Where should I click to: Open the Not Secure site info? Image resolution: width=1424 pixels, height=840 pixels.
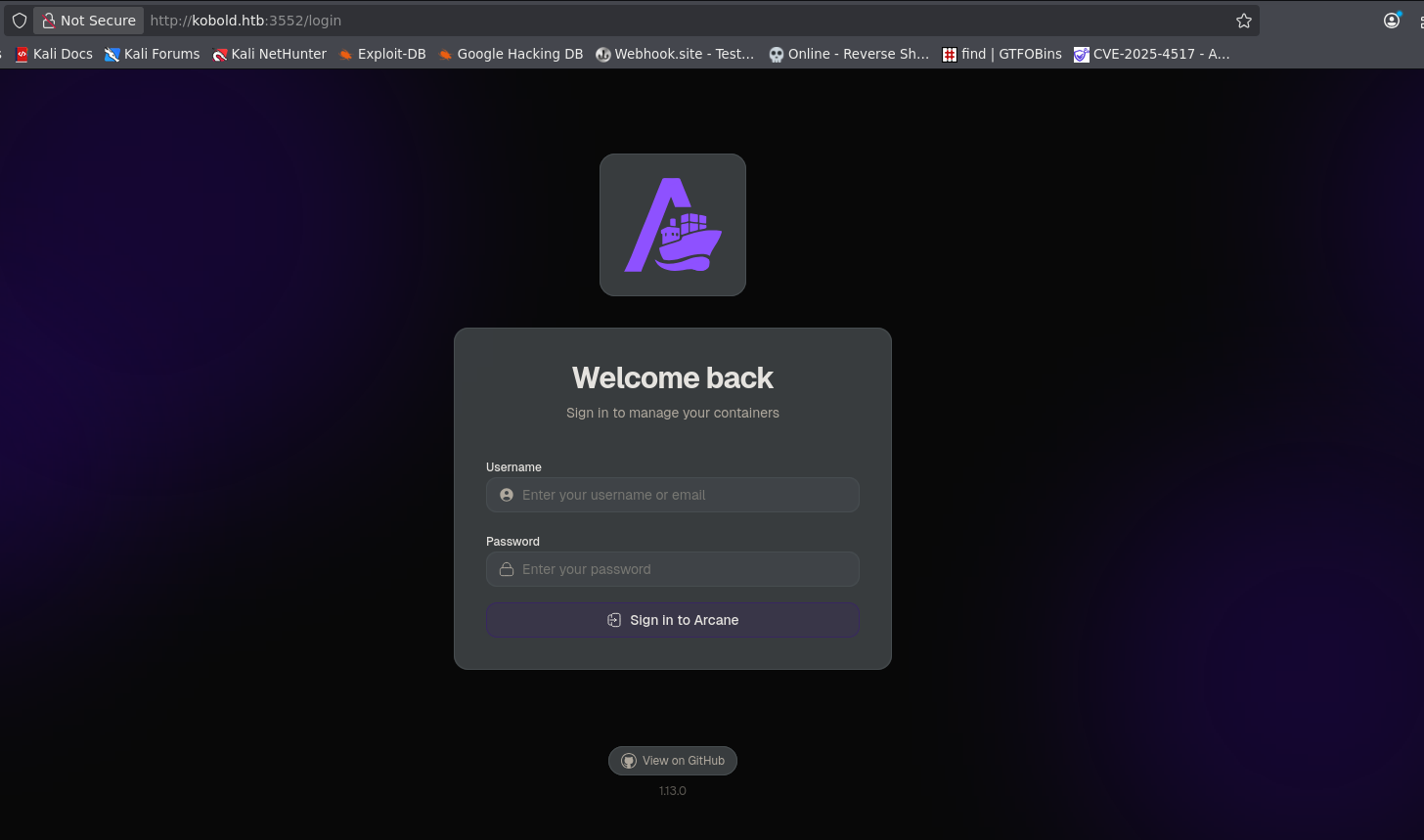[x=88, y=21]
